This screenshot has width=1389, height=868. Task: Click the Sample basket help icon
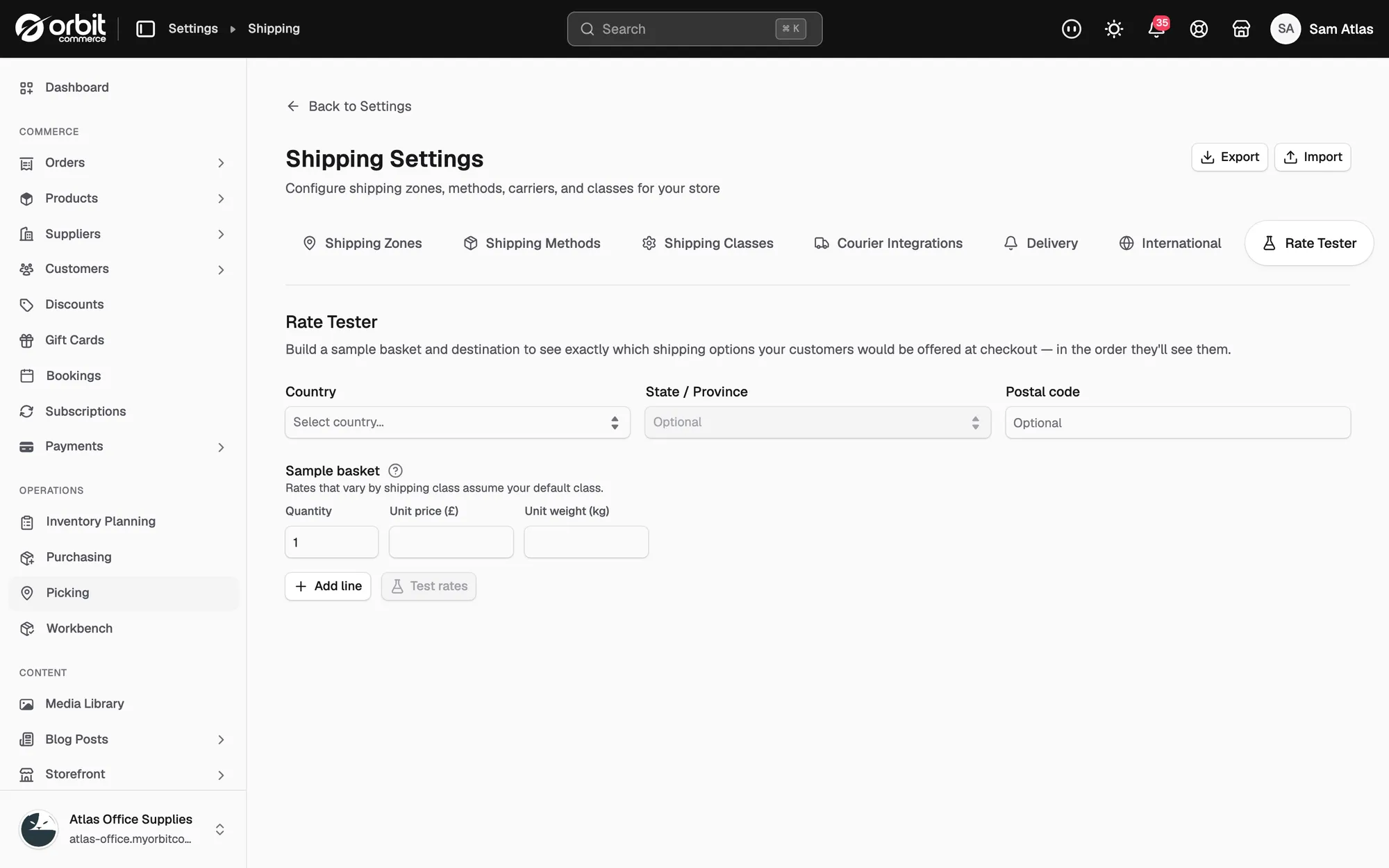[x=395, y=471]
